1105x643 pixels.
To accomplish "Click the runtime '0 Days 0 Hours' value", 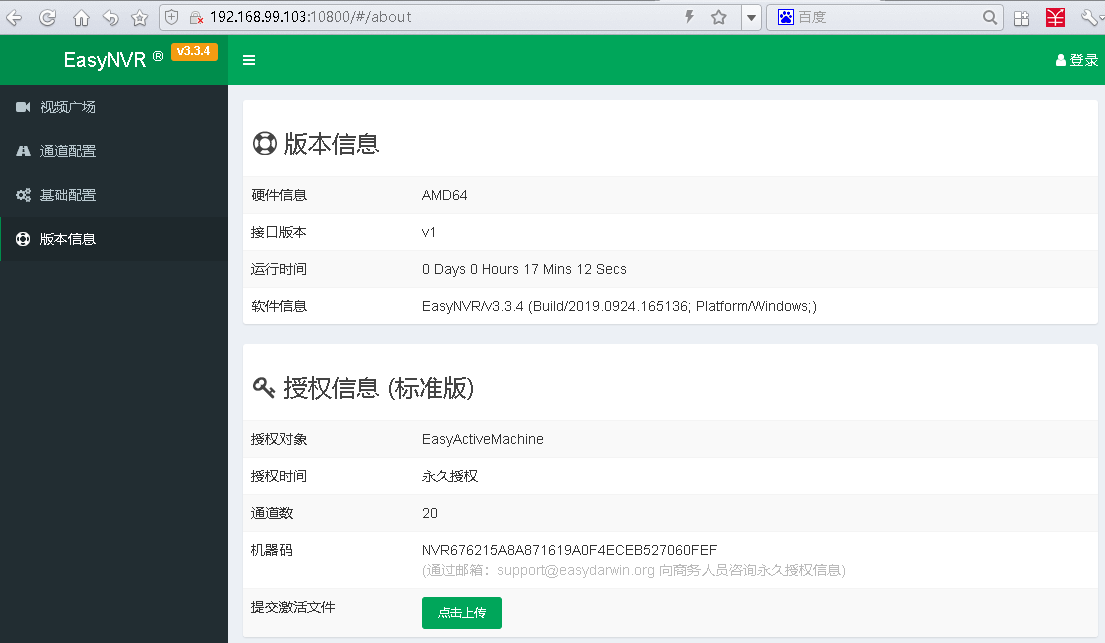I will click(524, 269).
